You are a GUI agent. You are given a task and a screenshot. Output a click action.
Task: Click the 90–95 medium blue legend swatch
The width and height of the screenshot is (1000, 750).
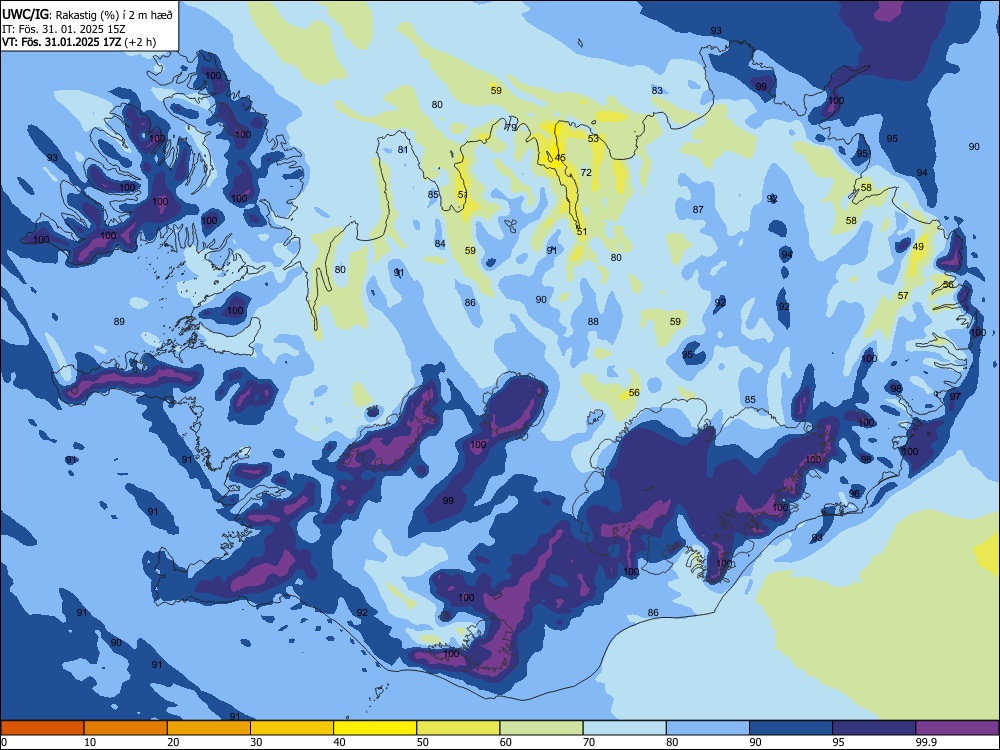click(791, 728)
